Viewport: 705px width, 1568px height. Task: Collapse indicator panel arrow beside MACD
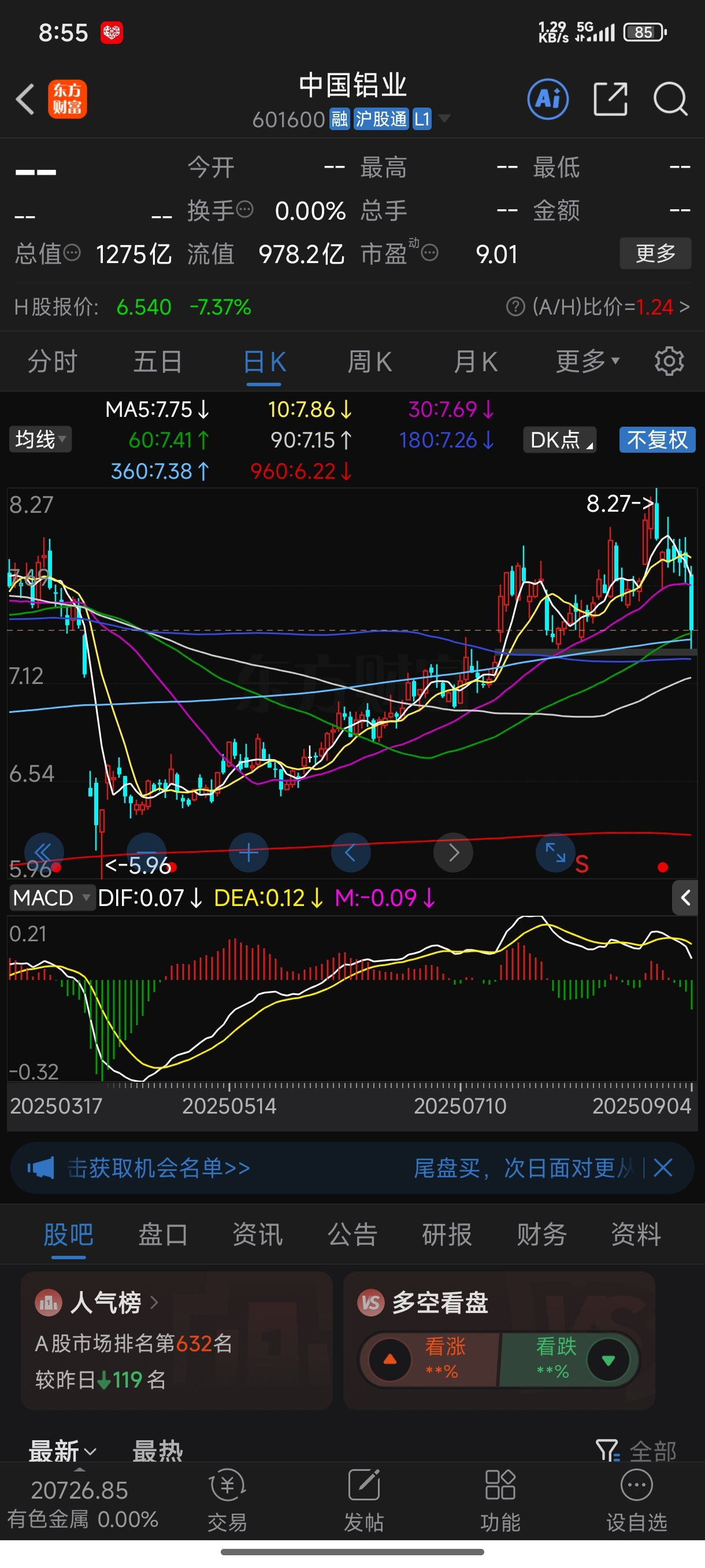click(x=685, y=897)
